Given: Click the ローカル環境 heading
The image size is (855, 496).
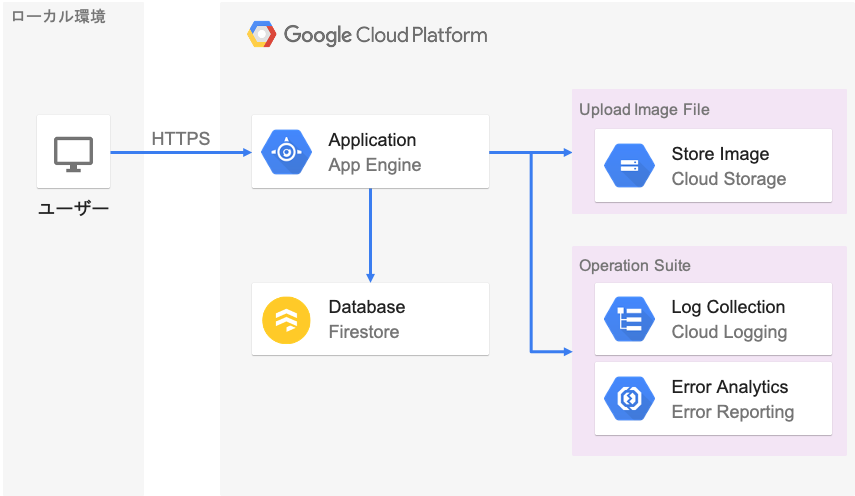Looking at the screenshot, I should 58,16.
